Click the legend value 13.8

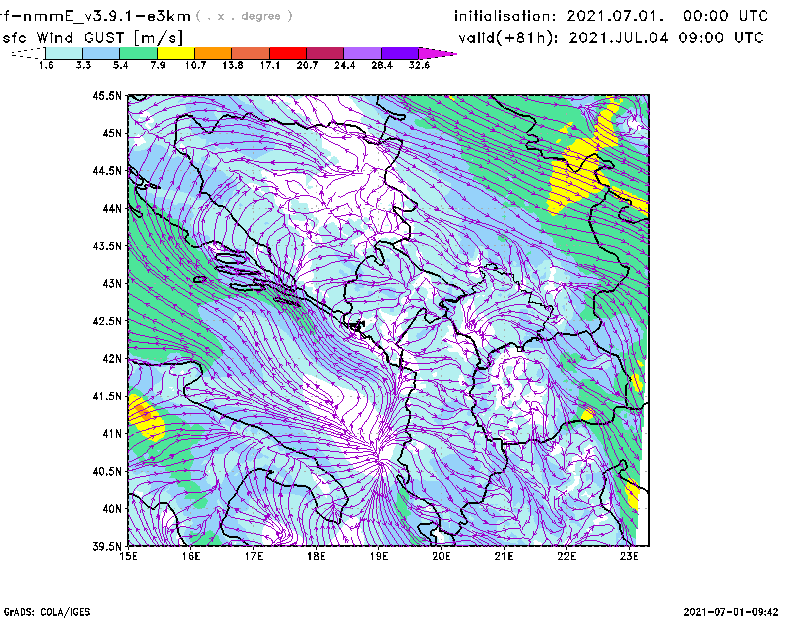(233, 65)
